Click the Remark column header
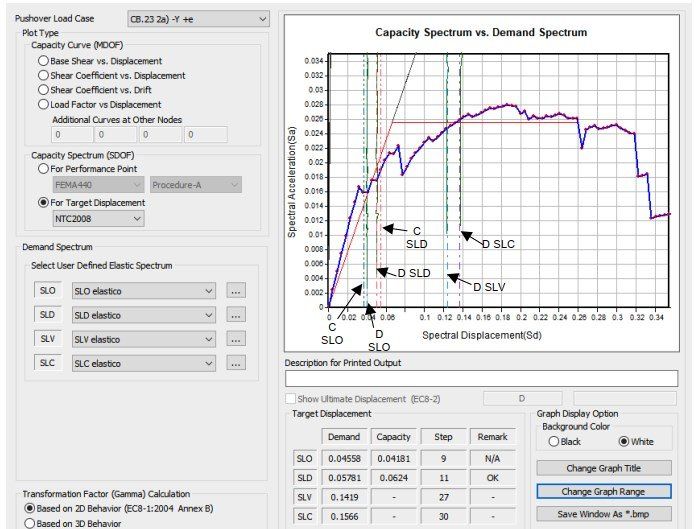Image resolution: width=700 pixels, height=529 pixels. click(492, 437)
